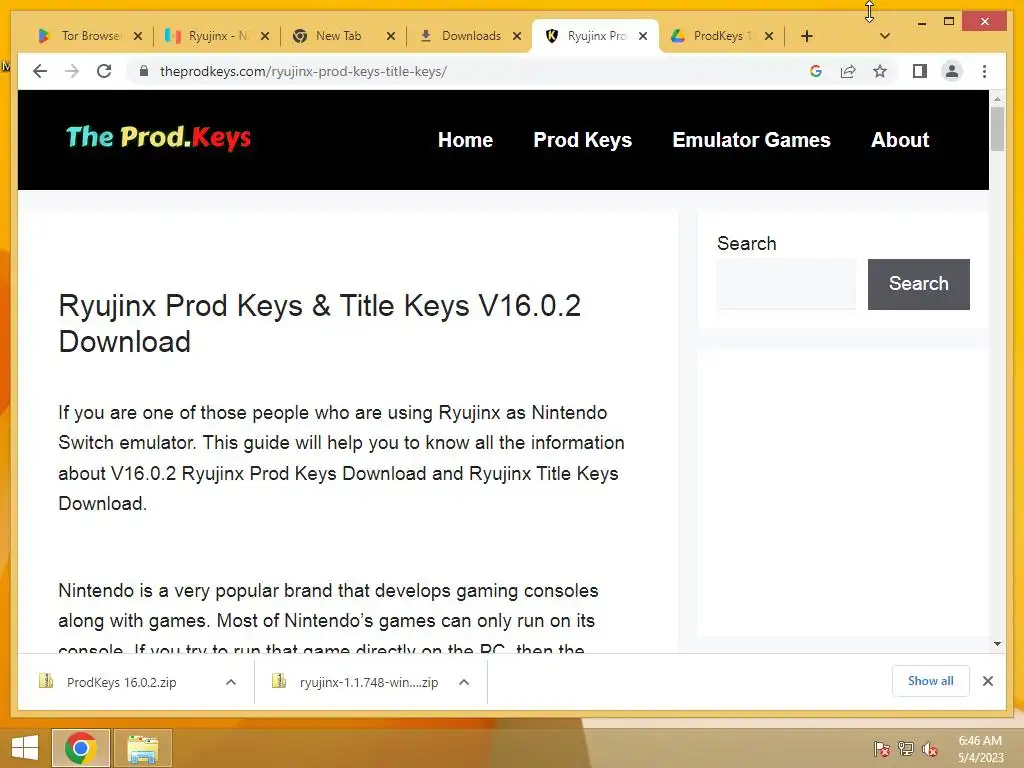Image resolution: width=1024 pixels, height=768 pixels.
Task: Open File Explorer from the taskbar
Action: coord(142,748)
